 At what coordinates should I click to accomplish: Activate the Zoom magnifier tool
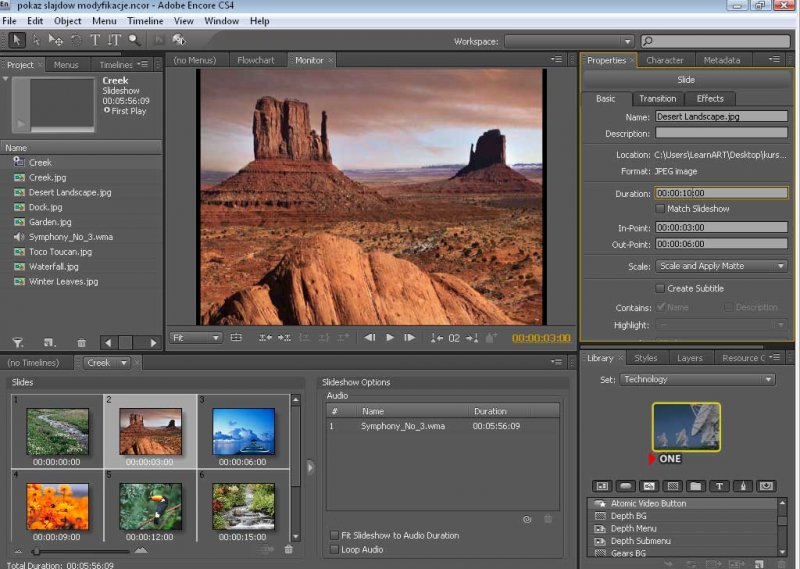click(133, 40)
